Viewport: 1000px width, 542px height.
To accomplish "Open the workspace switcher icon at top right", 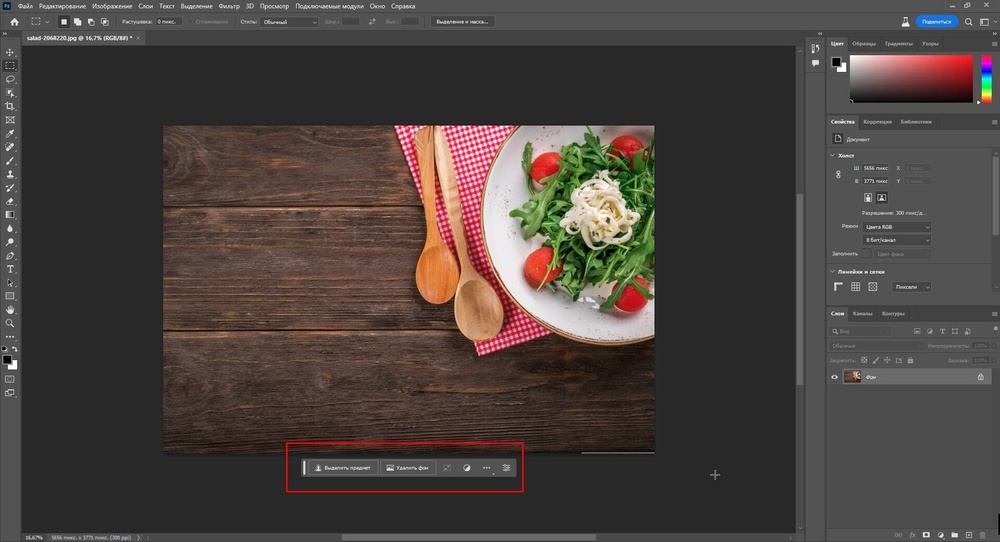I will [984, 22].
